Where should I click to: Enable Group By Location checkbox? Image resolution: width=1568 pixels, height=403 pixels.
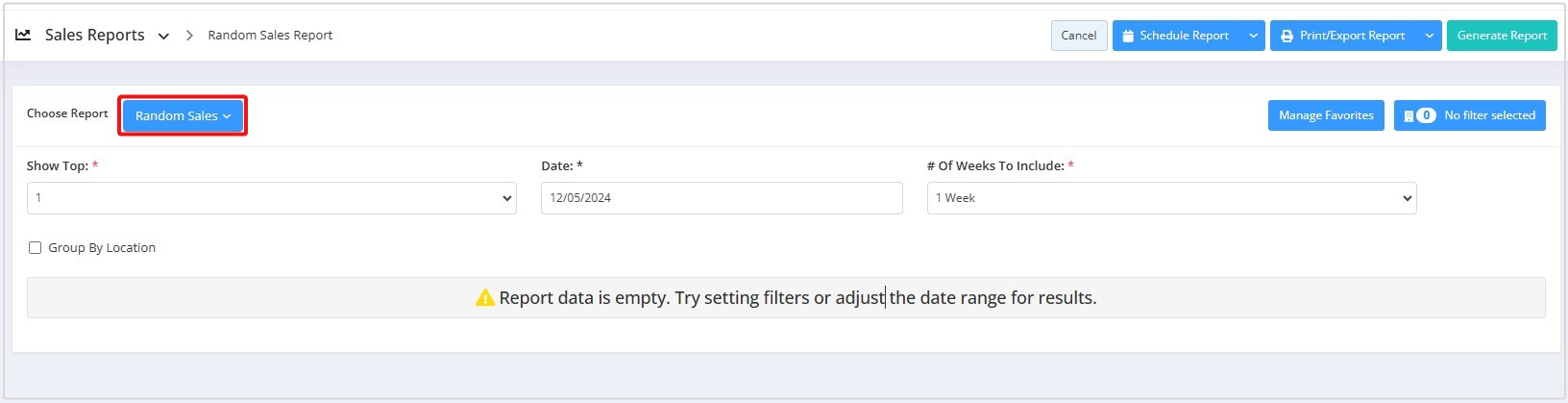(36, 248)
